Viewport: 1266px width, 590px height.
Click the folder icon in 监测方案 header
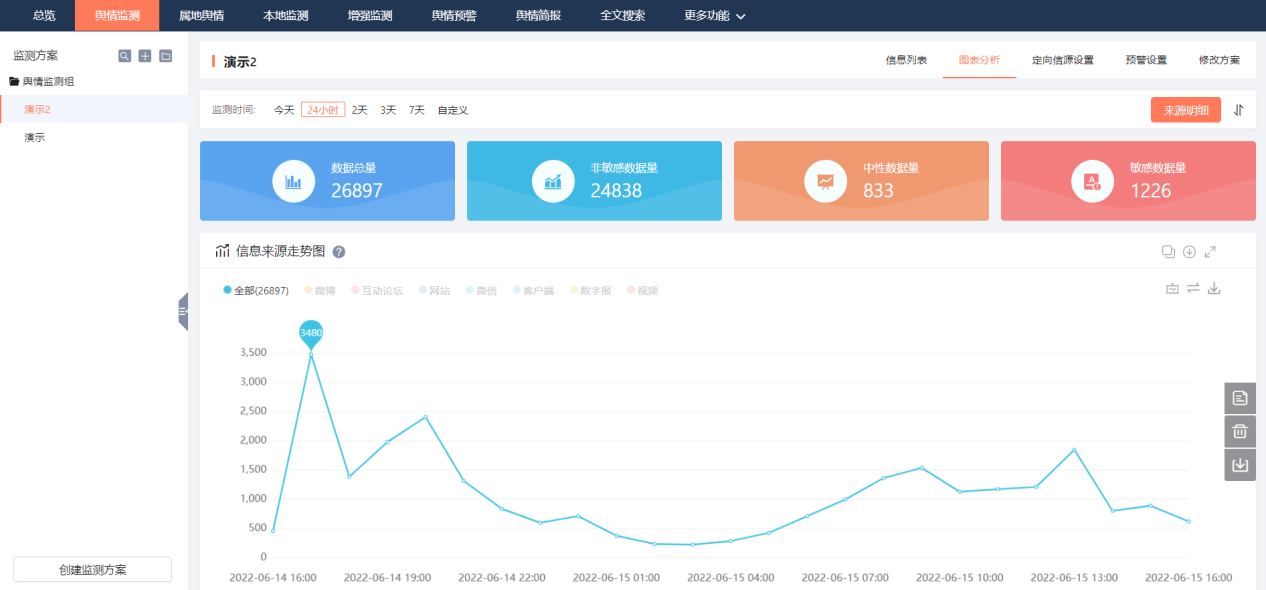[x=166, y=56]
